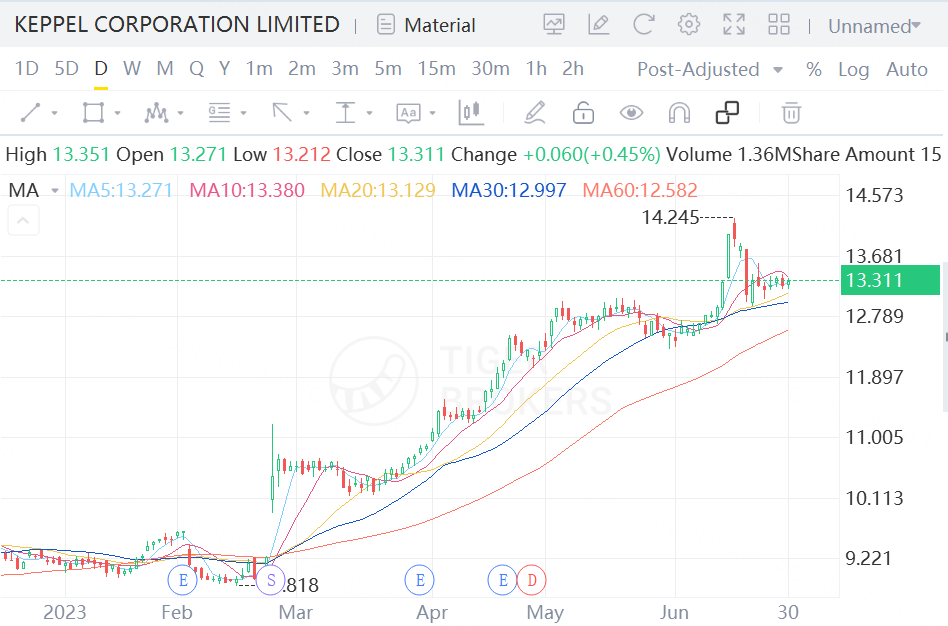Refresh the chart with reload icon
The width and height of the screenshot is (948, 626).
coord(643,25)
